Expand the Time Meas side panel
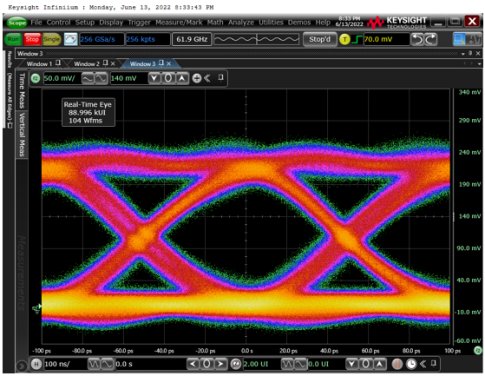This screenshot has height=376, width=485. pyautogui.click(x=22, y=91)
